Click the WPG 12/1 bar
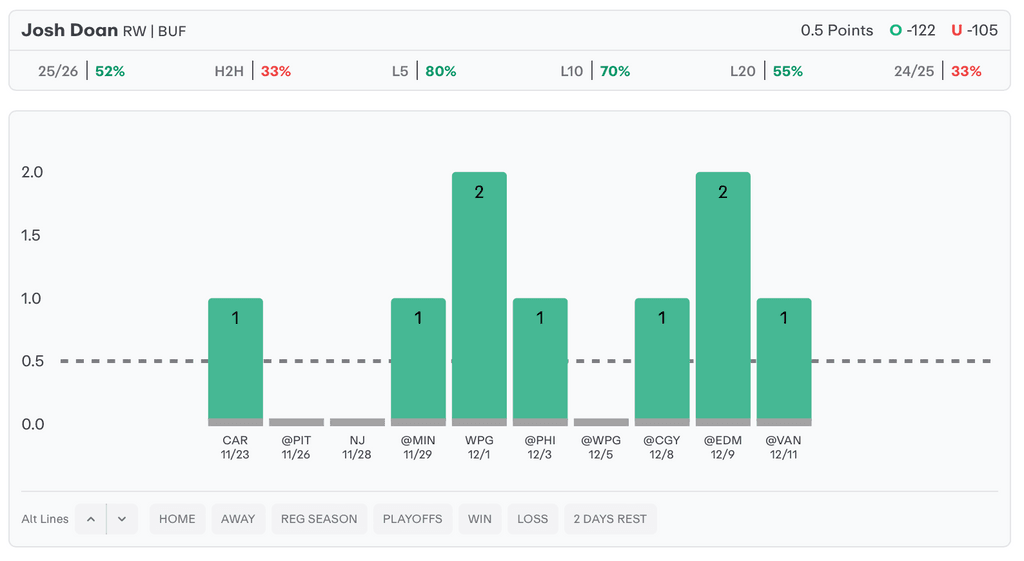The height and width of the screenshot is (561, 1024). (479, 298)
